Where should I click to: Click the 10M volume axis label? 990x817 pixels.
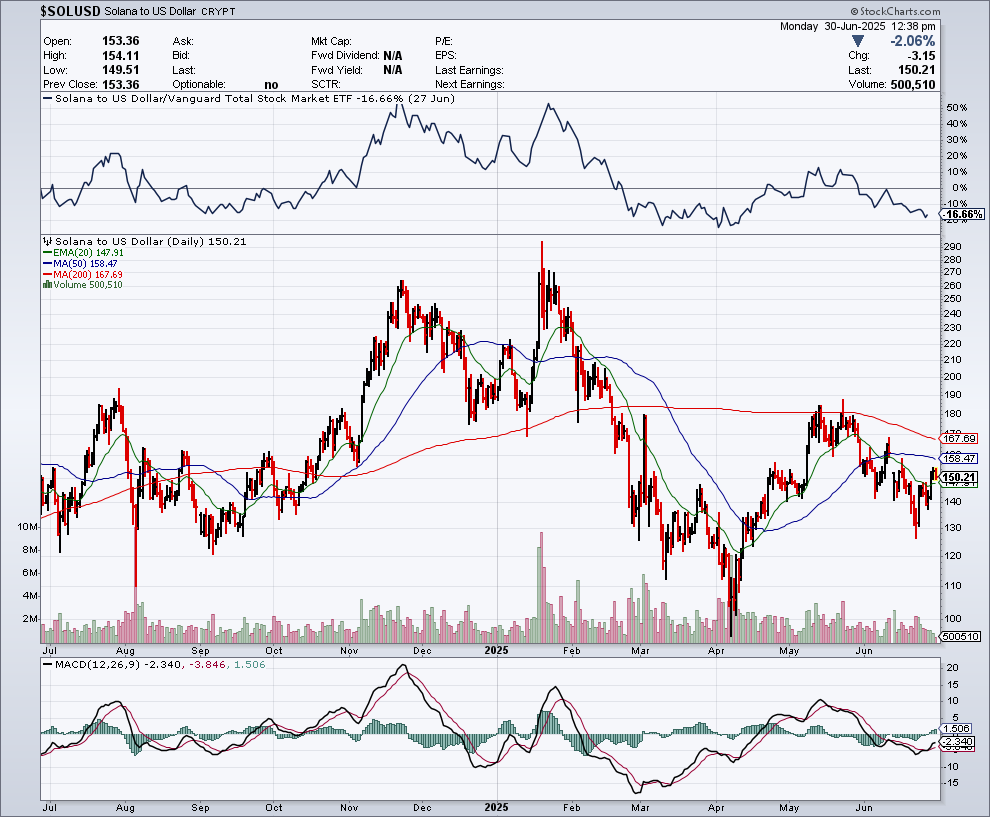pos(28,527)
